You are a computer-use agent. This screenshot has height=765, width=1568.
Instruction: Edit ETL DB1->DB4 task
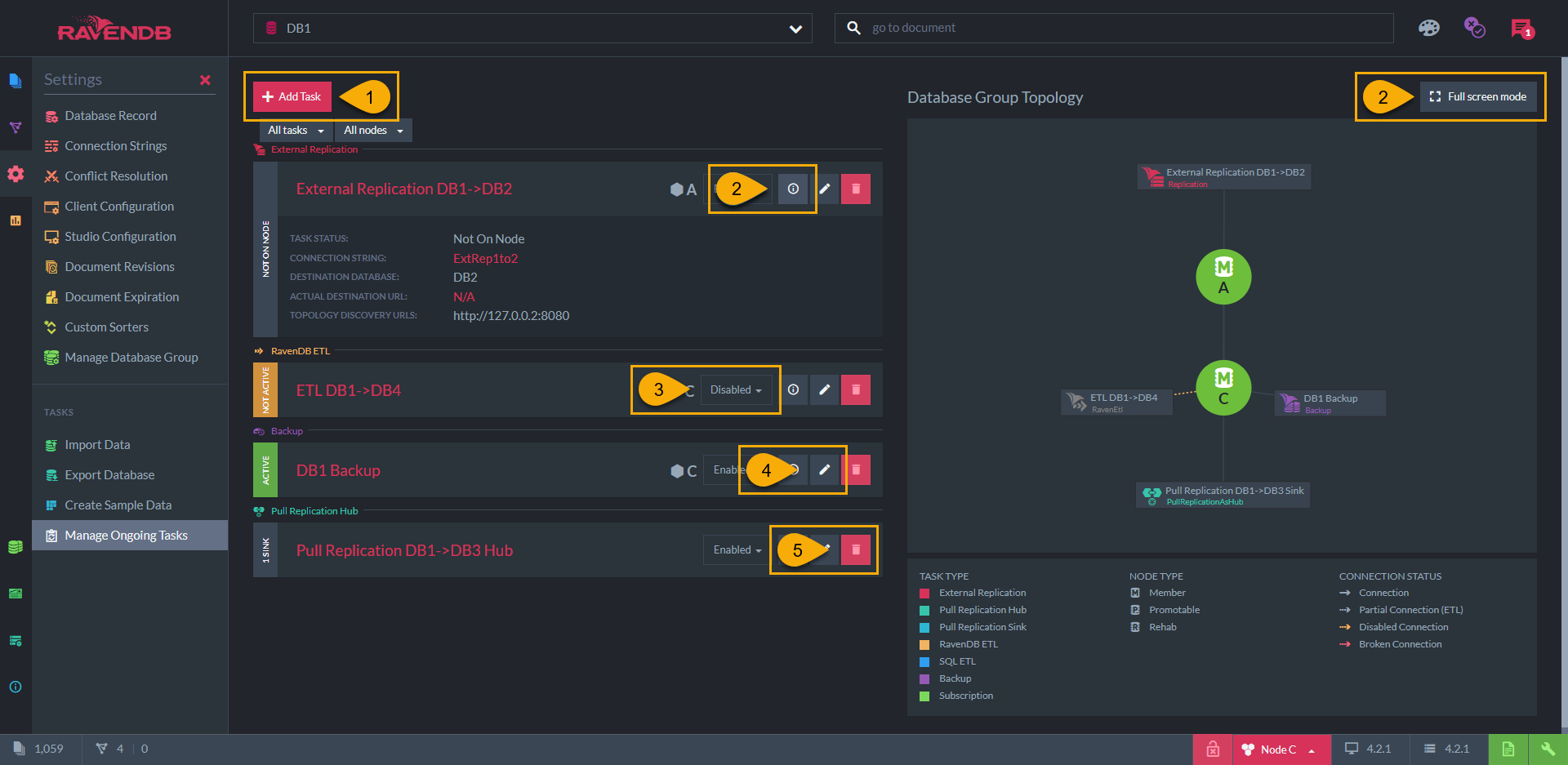(825, 389)
